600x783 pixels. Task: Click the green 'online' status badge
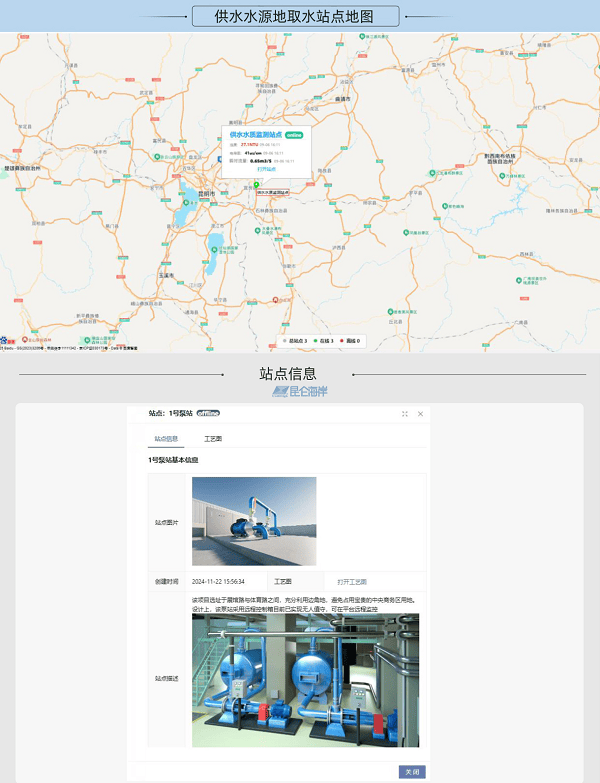point(294,134)
